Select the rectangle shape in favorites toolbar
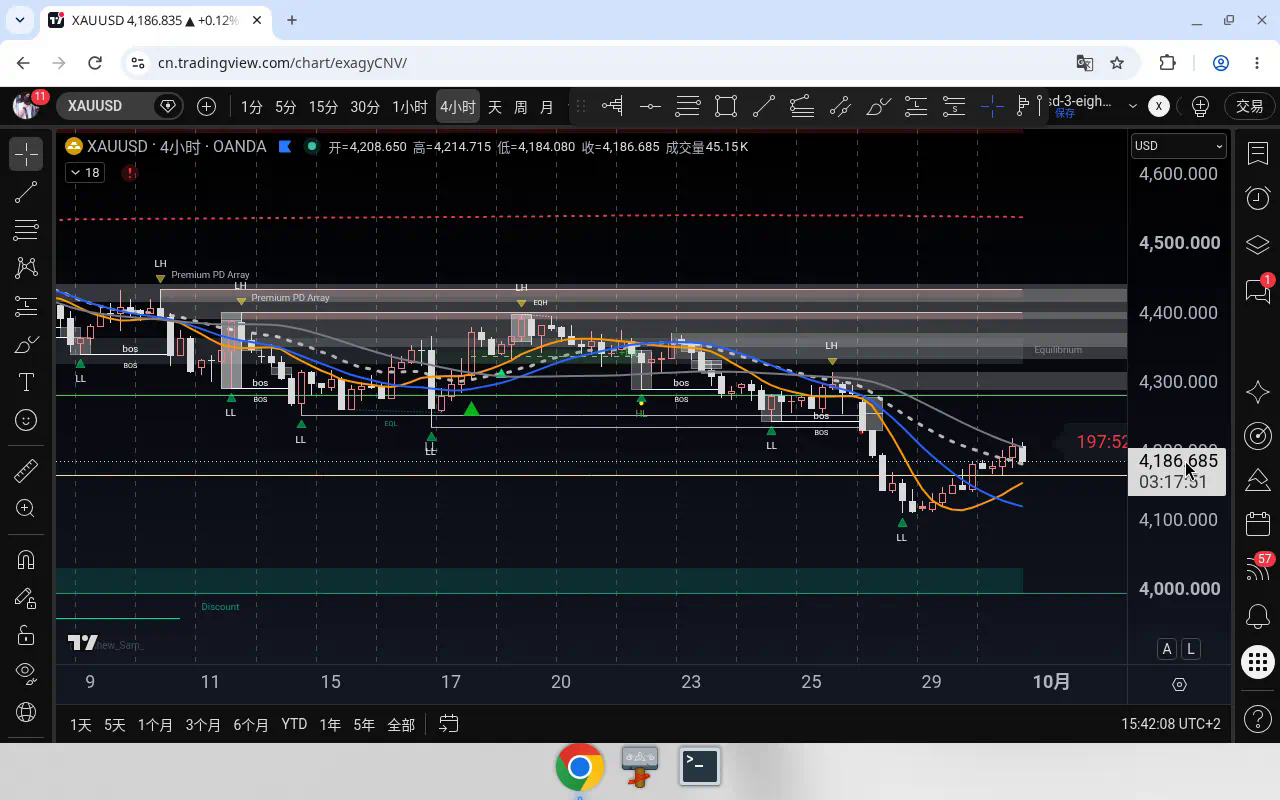 [x=726, y=106]
